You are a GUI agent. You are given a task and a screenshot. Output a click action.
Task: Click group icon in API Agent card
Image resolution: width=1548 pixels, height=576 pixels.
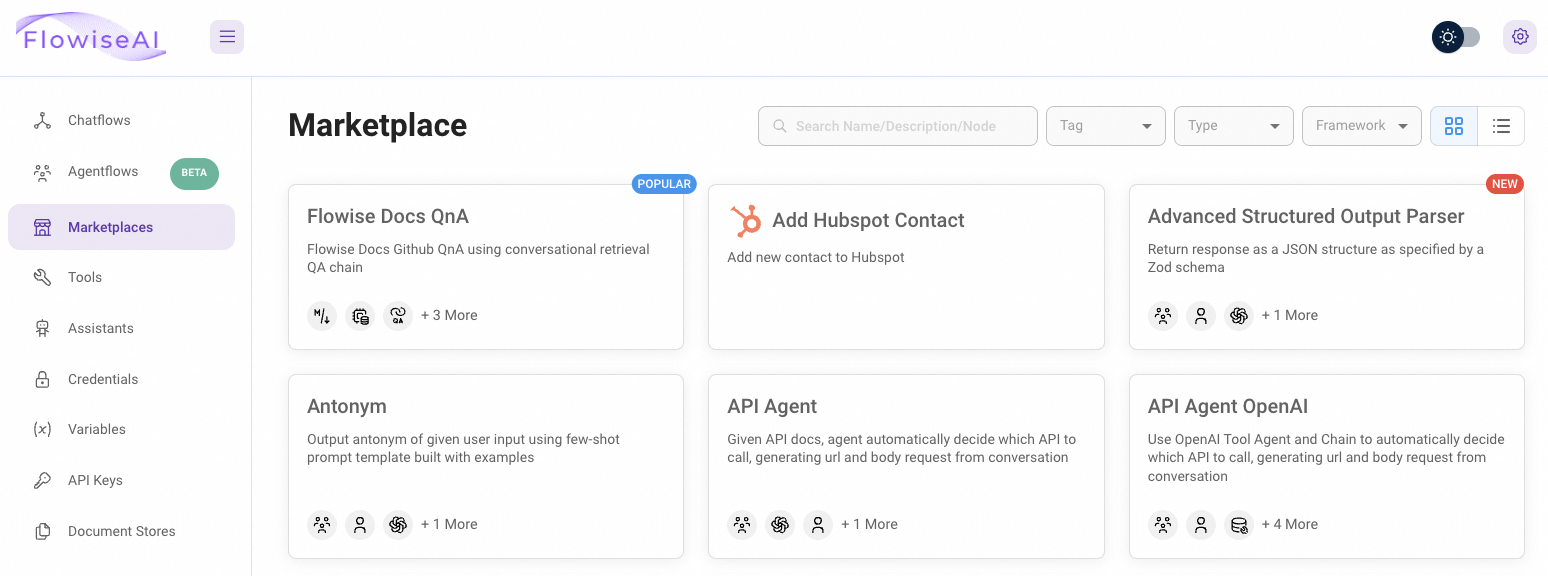point(742,525)
